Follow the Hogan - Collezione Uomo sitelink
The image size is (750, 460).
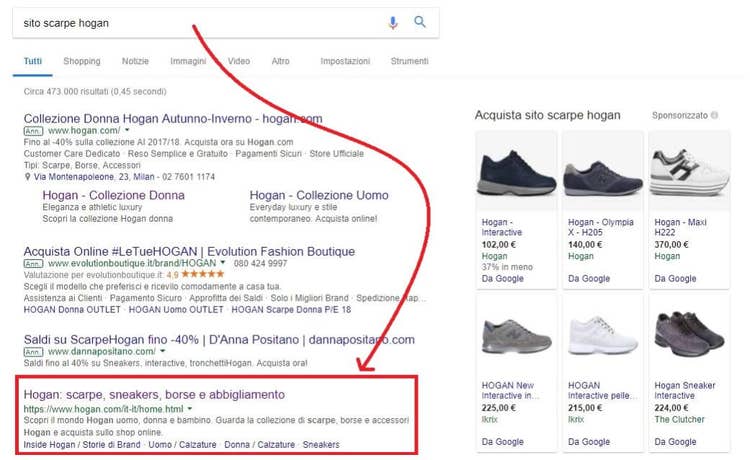point(319,195)
